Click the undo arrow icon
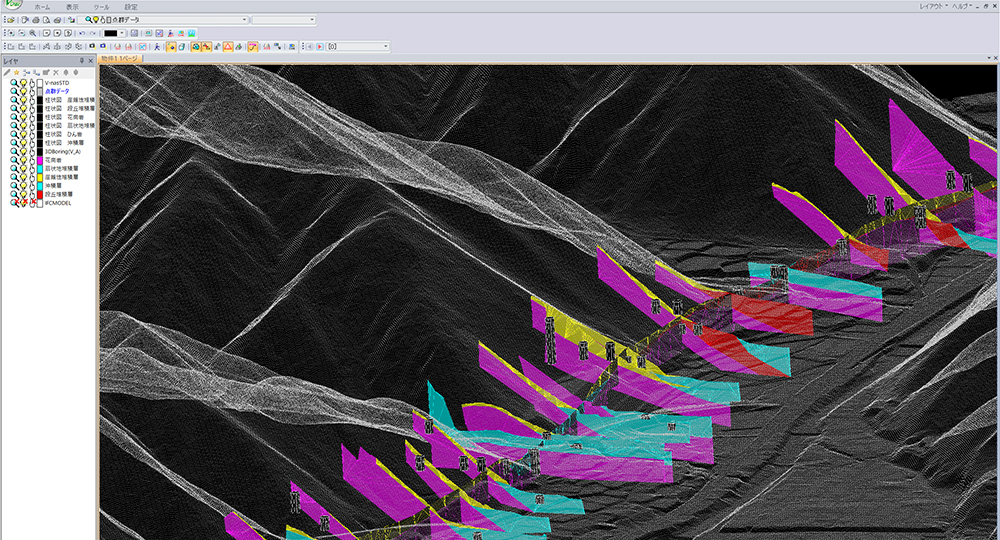1000x540 pixels. coord(82,33)
